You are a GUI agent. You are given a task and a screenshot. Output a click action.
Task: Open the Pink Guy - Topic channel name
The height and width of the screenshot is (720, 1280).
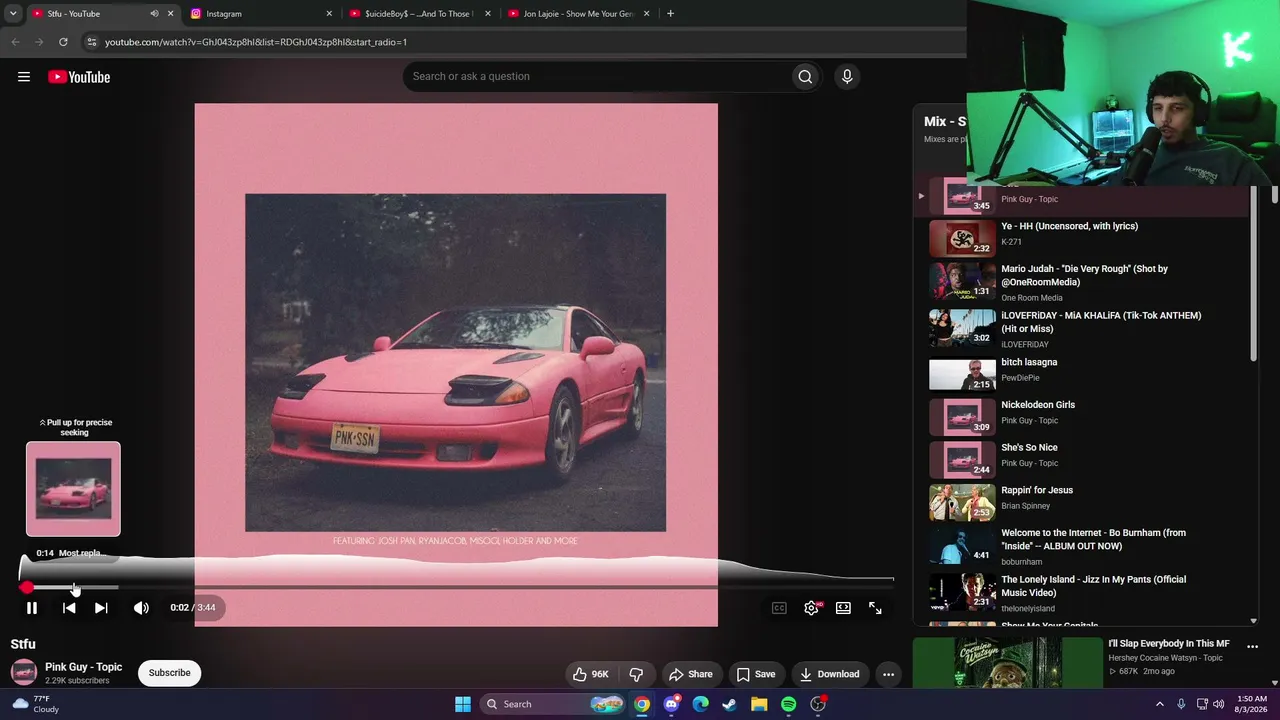click(x=83, y=667)
